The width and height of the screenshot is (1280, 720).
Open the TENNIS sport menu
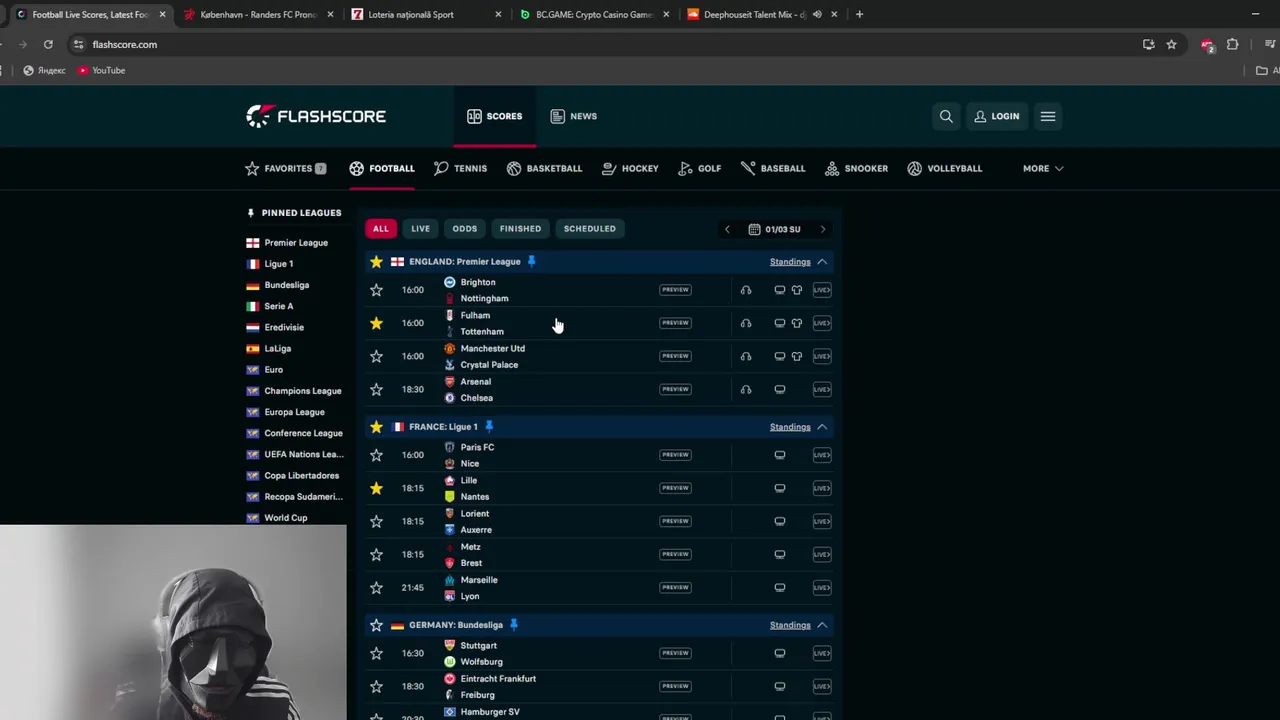[460, 168]
